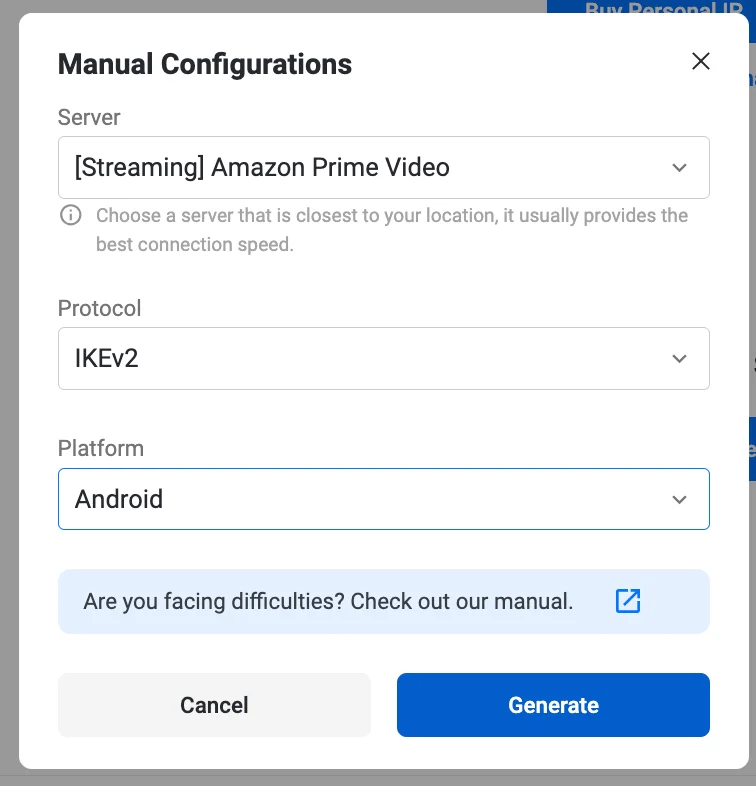756x786 pixels.
Task: Click the Platform dropdown chevron arrow
Action: [680, 499]
